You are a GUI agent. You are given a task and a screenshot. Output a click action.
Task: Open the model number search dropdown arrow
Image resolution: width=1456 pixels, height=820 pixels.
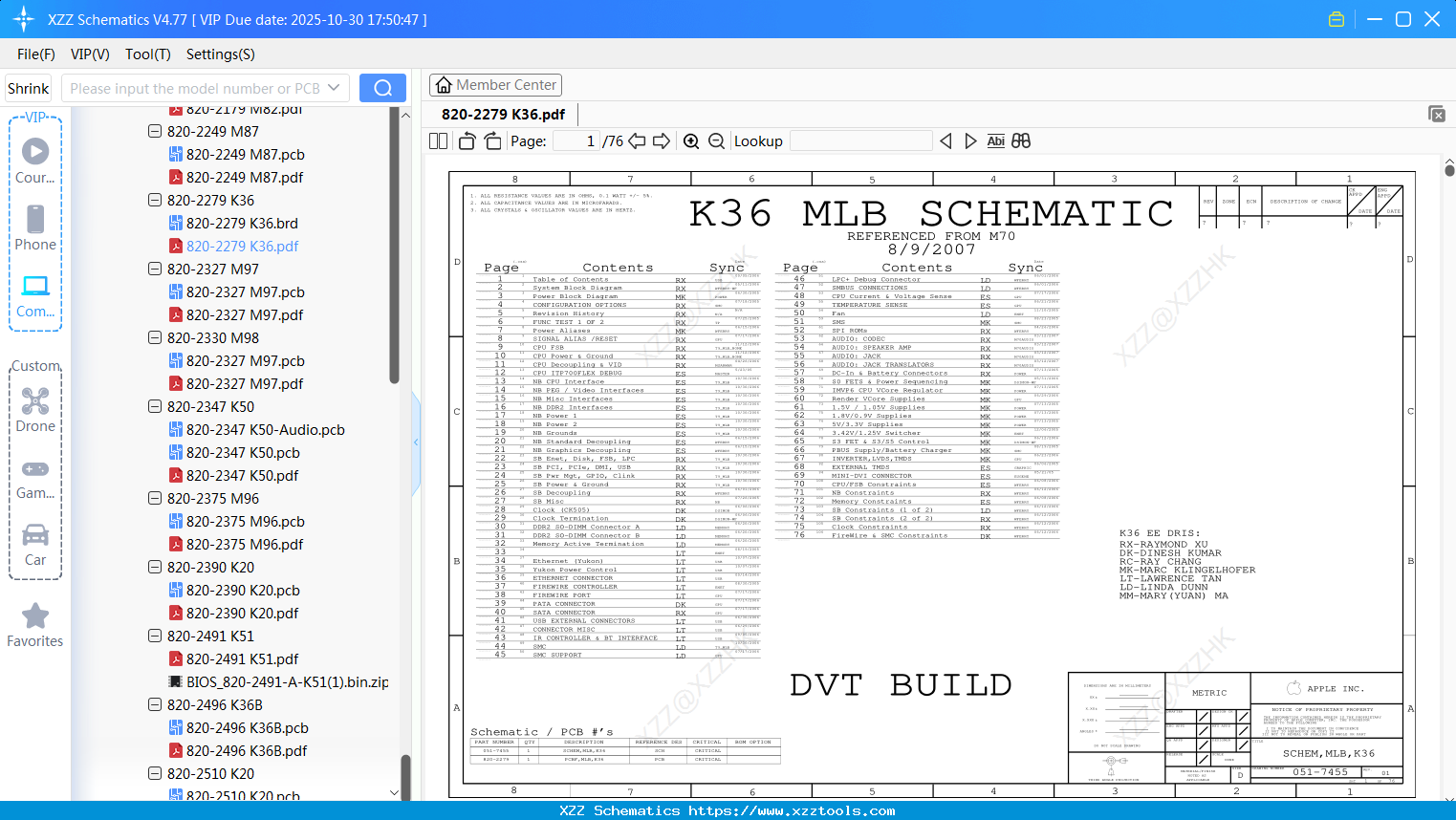(334, 88)
